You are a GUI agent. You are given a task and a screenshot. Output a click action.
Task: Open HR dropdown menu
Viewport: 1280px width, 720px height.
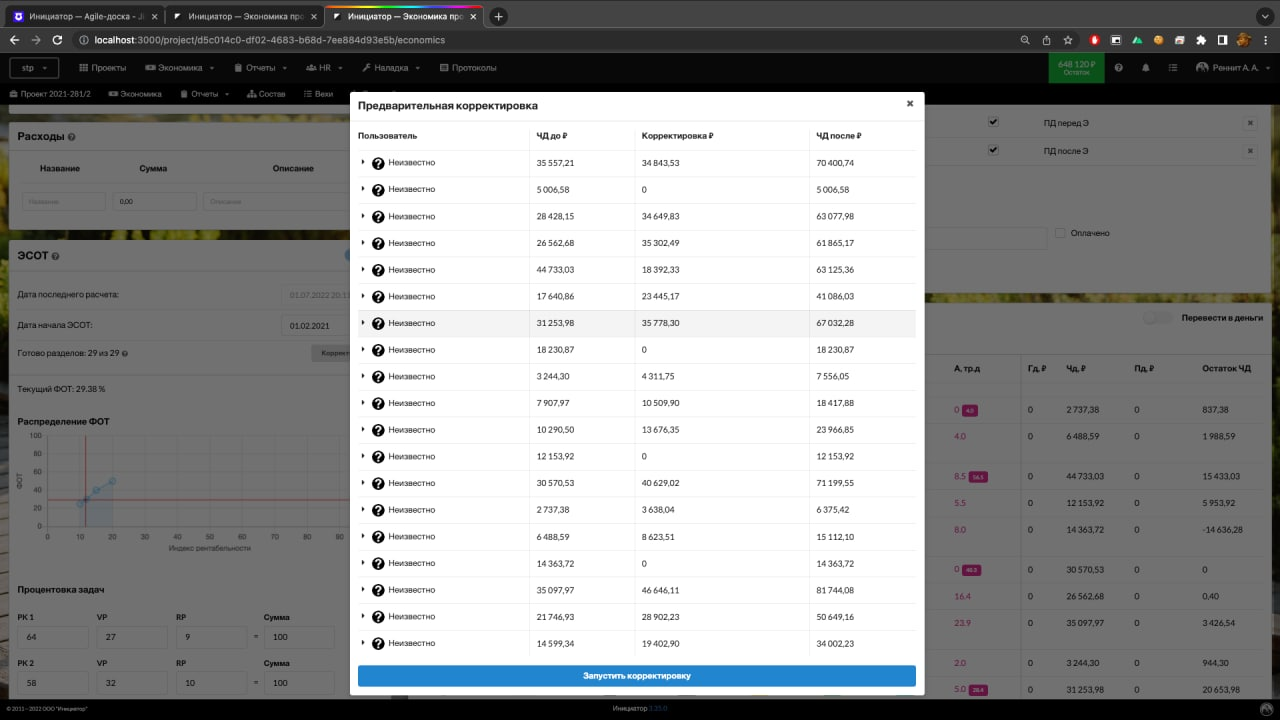[325, 68]
